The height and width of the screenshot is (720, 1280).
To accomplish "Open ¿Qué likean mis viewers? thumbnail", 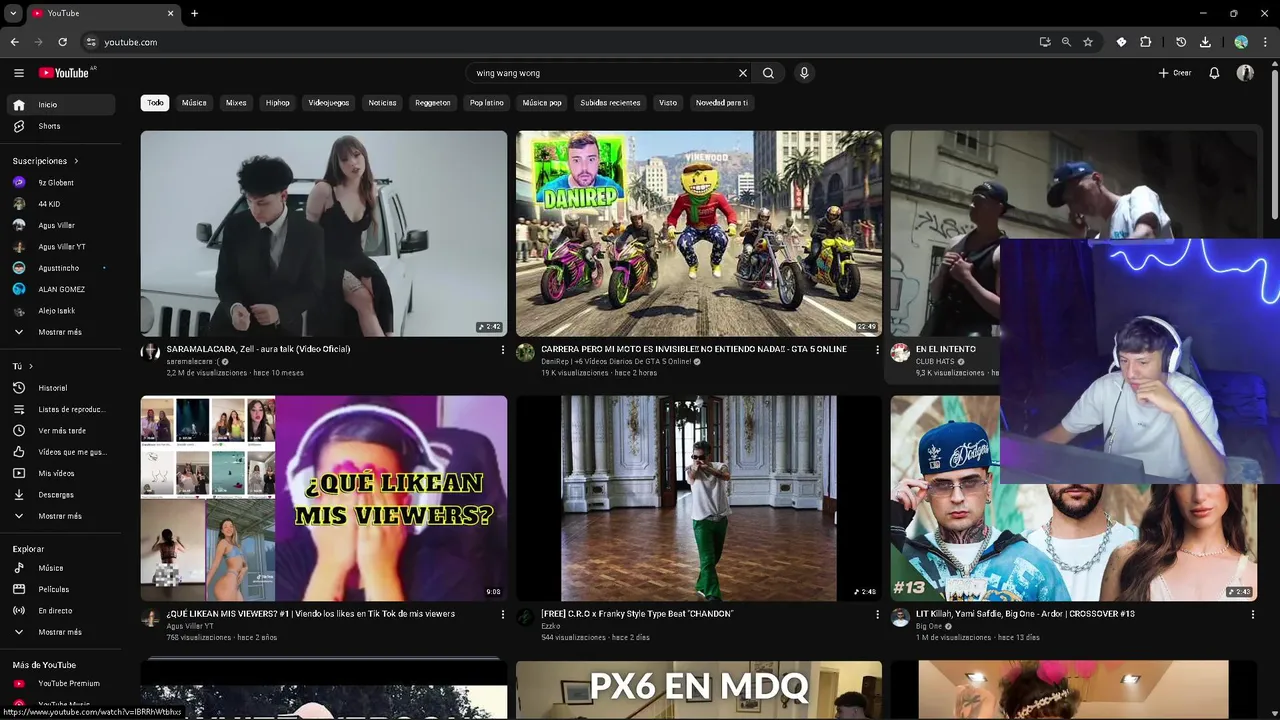I will [x=324, y=499].
